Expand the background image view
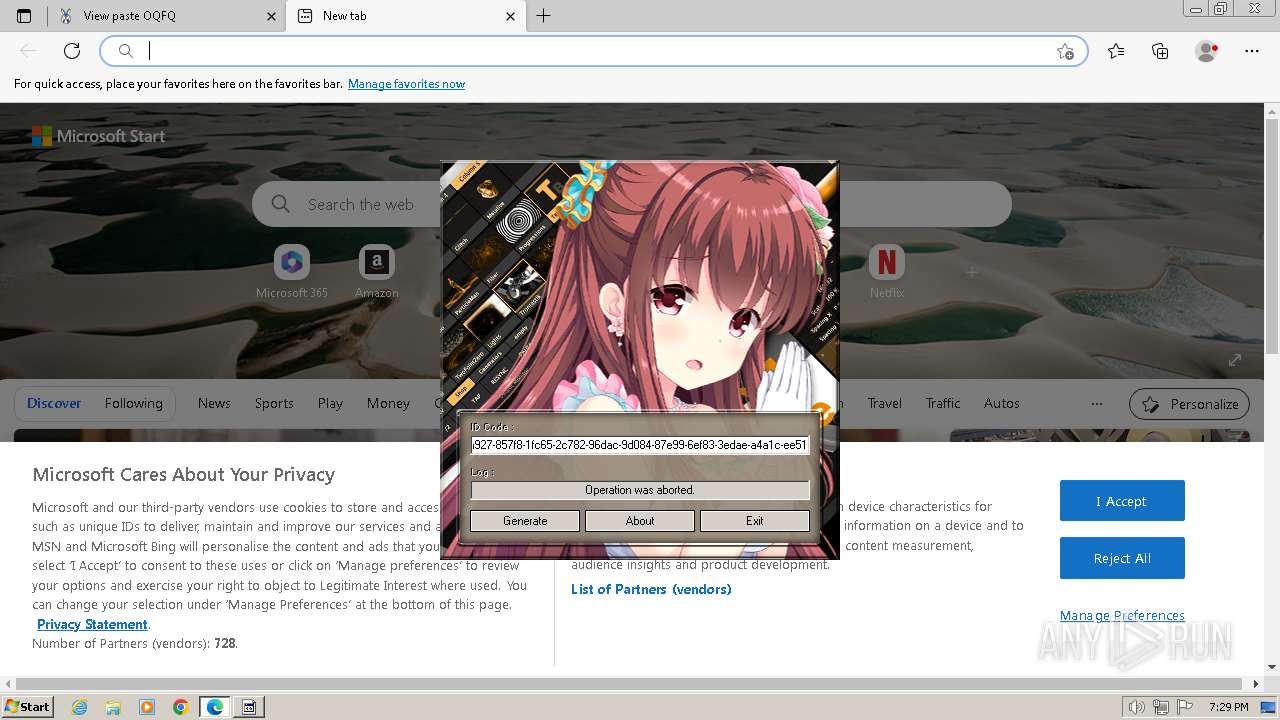This screenshot has height=720, width=1280. point(1235,360)
